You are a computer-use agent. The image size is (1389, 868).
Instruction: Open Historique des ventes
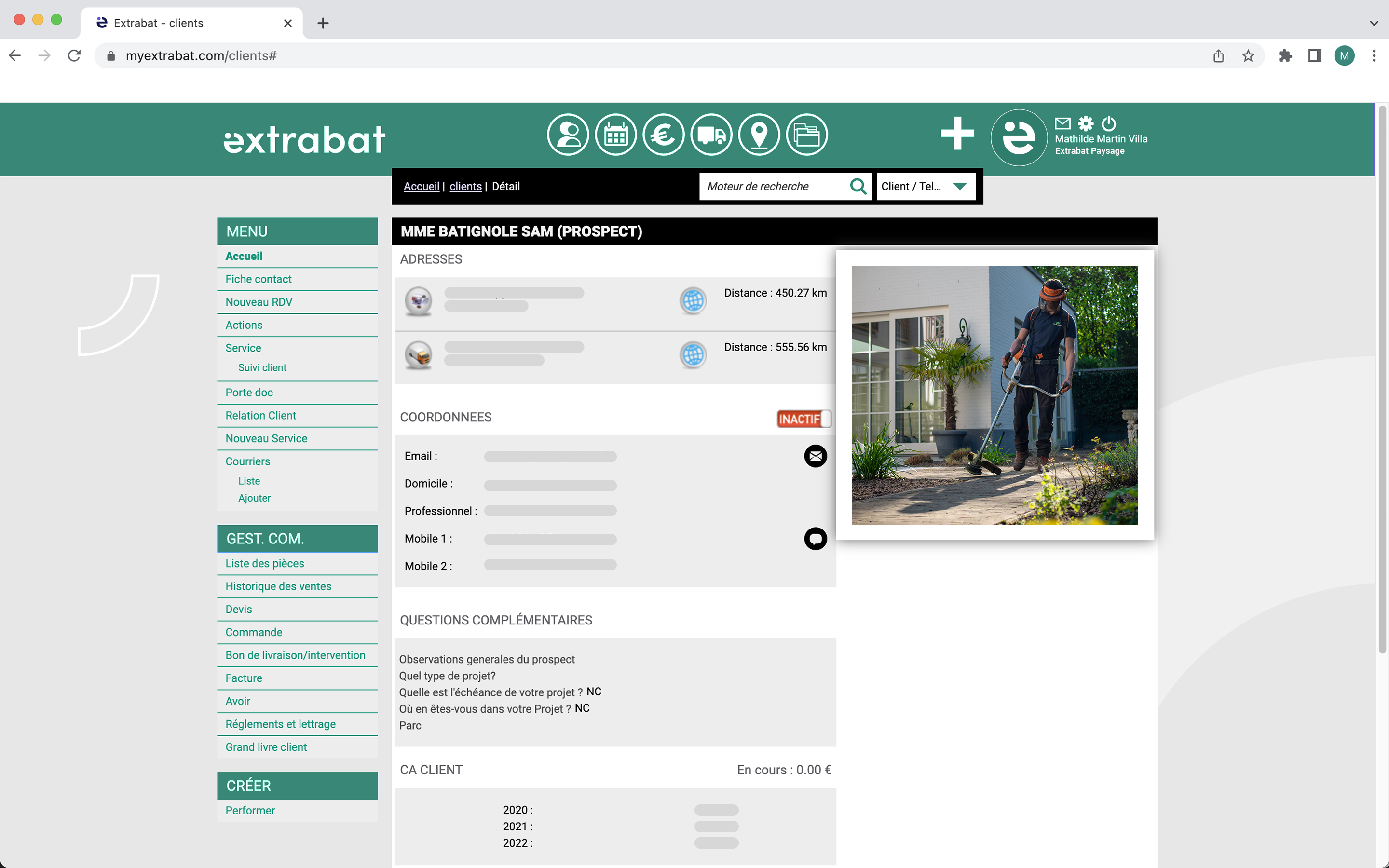click(278, 586)
